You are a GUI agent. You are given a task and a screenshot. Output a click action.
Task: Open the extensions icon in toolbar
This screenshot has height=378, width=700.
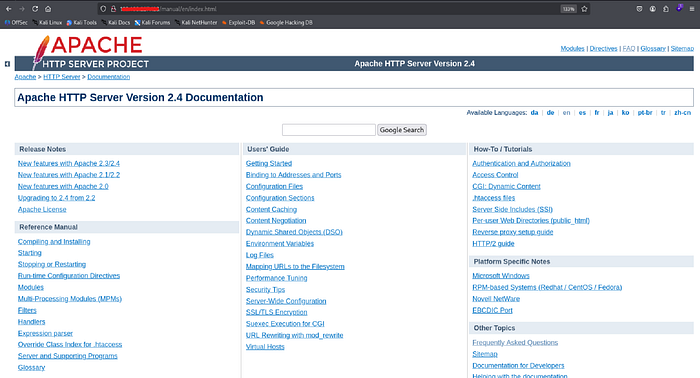click(x=666, y=9)
